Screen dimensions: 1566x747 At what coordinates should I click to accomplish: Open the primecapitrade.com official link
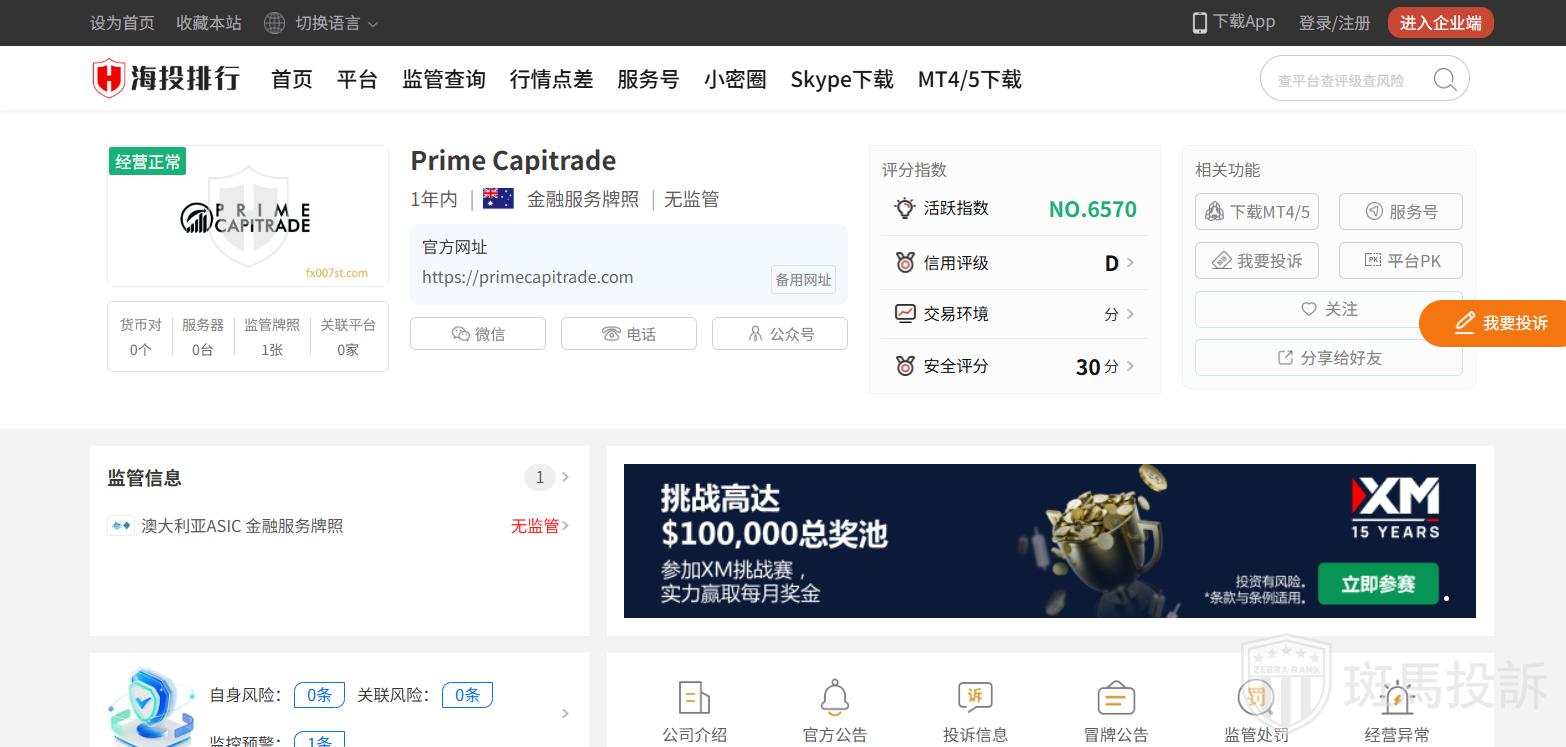[527, 277]
